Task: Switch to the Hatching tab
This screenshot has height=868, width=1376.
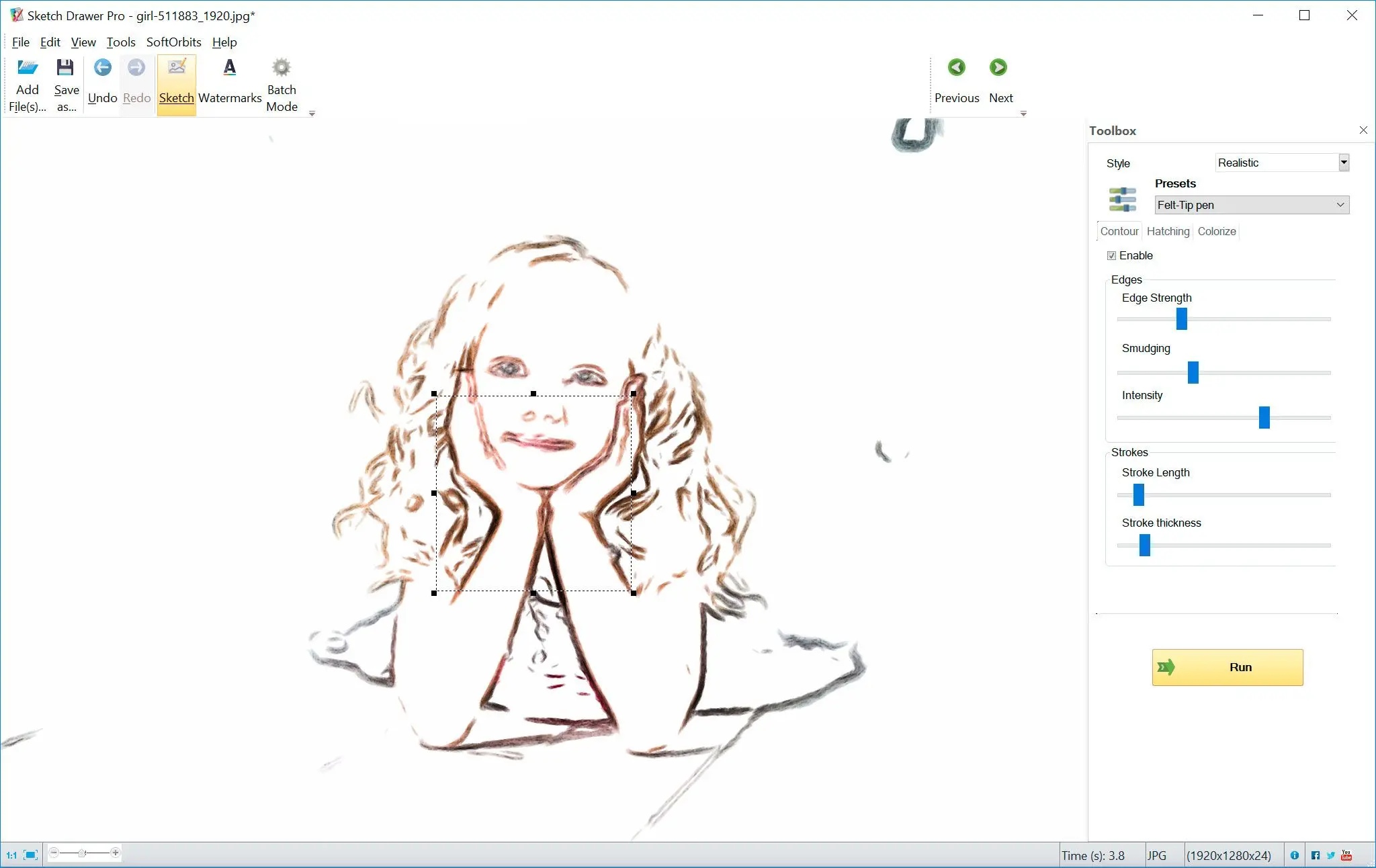Action: tap(1168, 231)
